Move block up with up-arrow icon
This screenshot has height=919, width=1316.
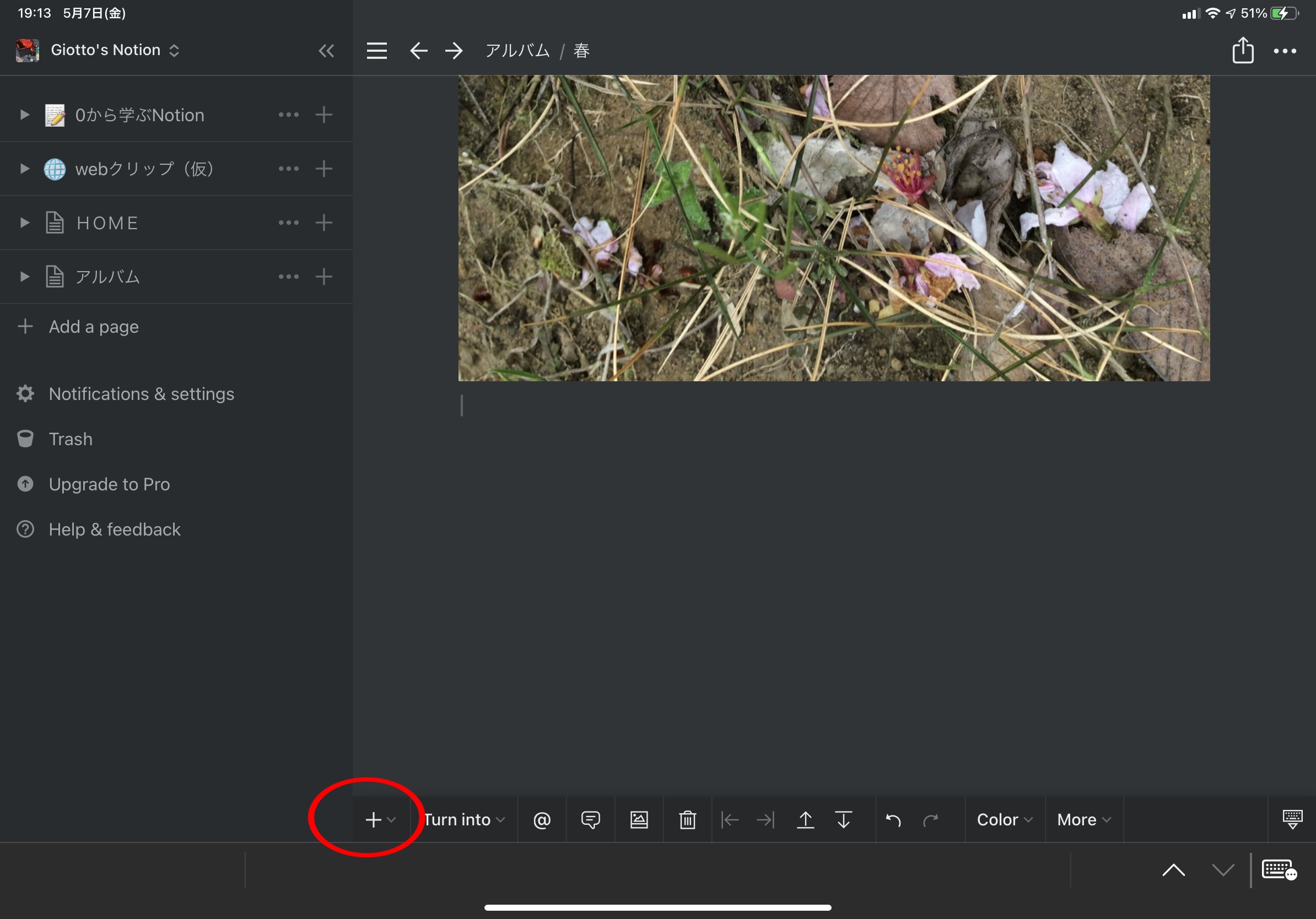[x=805, y=820]
